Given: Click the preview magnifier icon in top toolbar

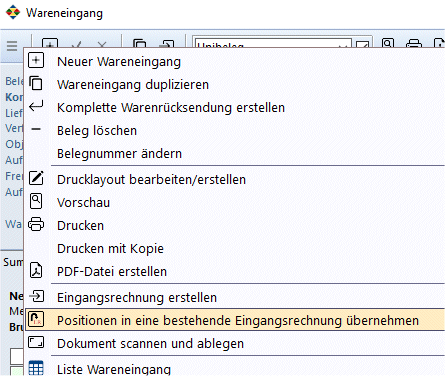Looking at the screenshot, I should [388, 43].
